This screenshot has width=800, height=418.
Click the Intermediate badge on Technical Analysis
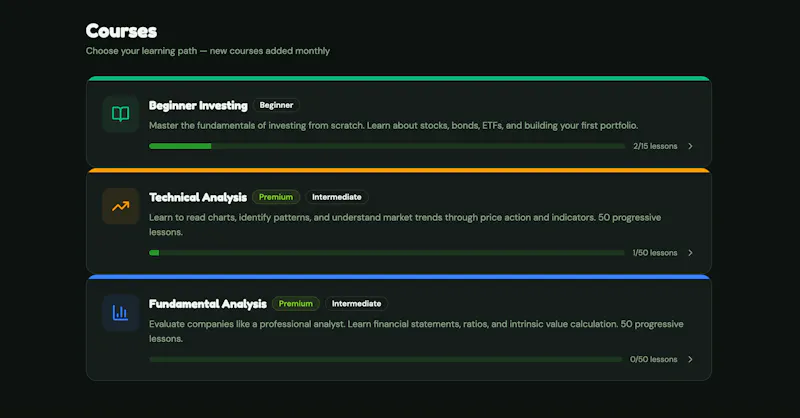pyautogui.click(x=337, y=197)
